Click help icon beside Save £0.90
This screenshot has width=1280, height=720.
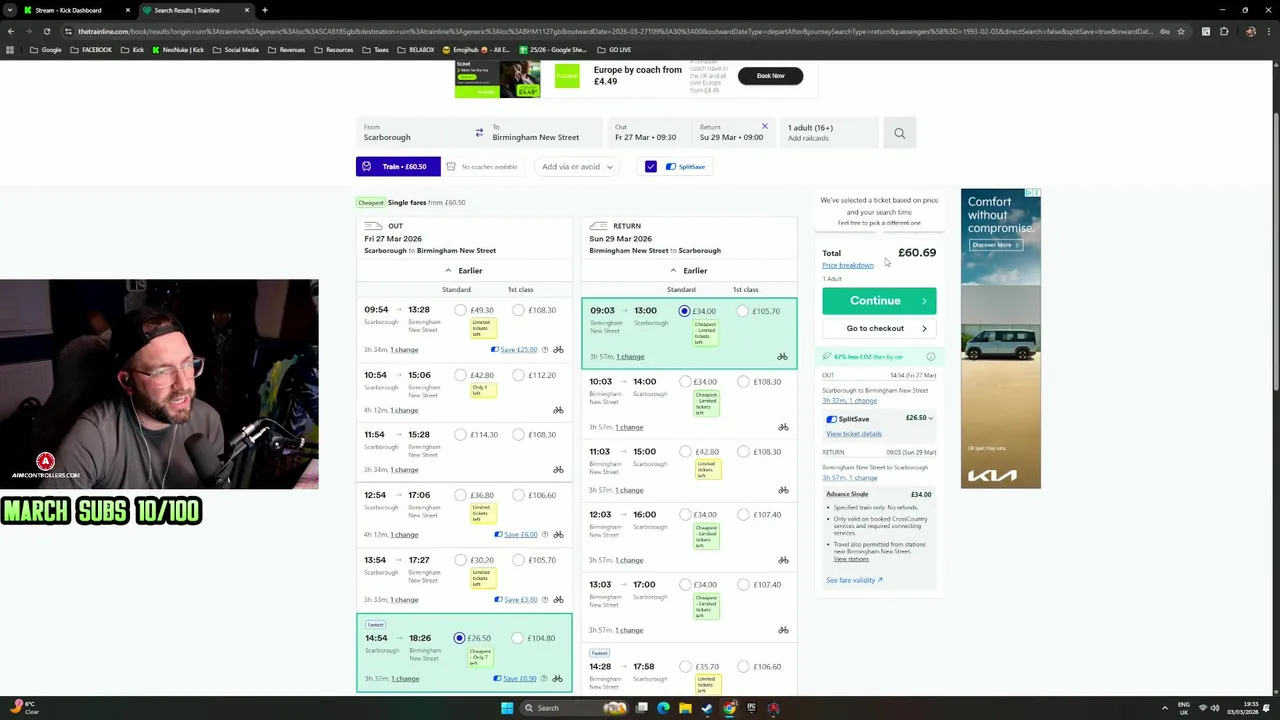[x=543, y=679]
